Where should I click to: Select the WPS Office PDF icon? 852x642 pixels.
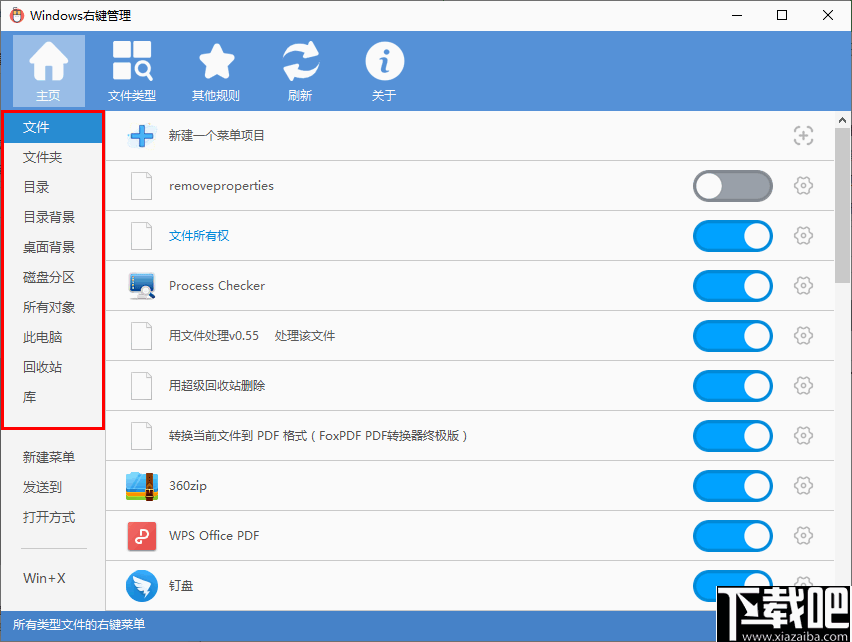(142, 536)
